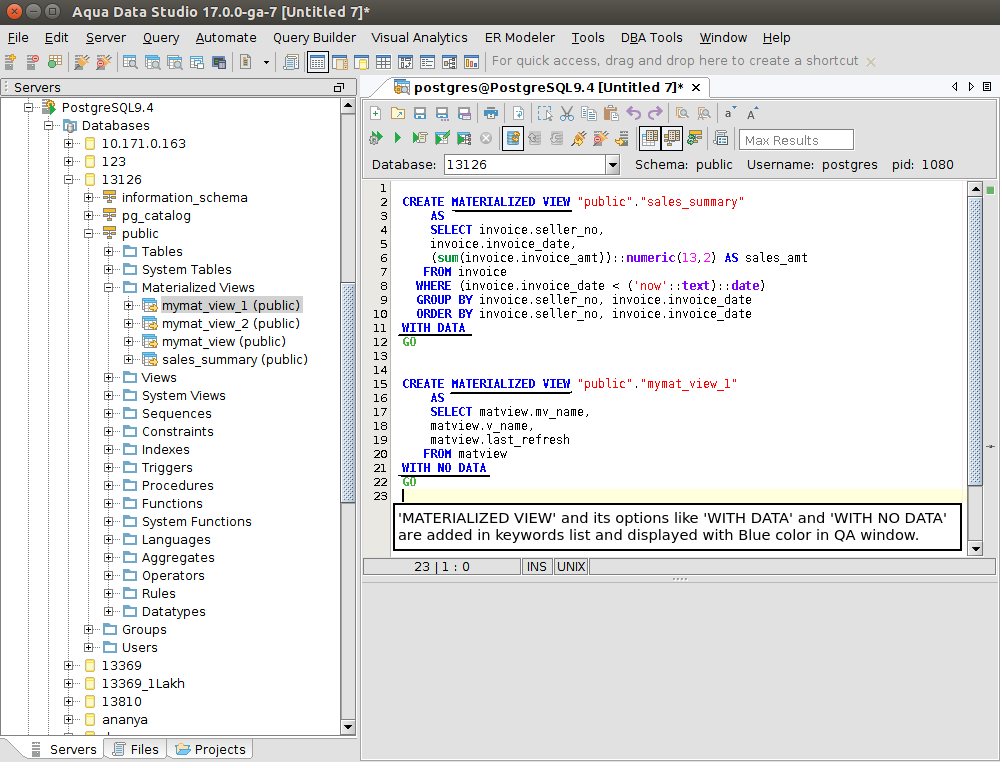Click the Execute query play button
The height and width of the screenshot is (768, 1002).
[x=397, y=138]
